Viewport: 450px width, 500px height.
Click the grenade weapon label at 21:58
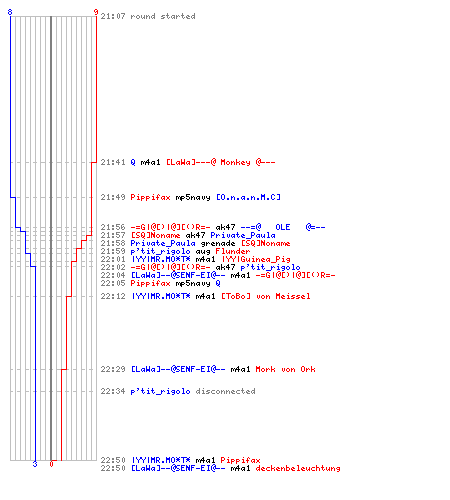pyautogui.click(x=218, y=243)
